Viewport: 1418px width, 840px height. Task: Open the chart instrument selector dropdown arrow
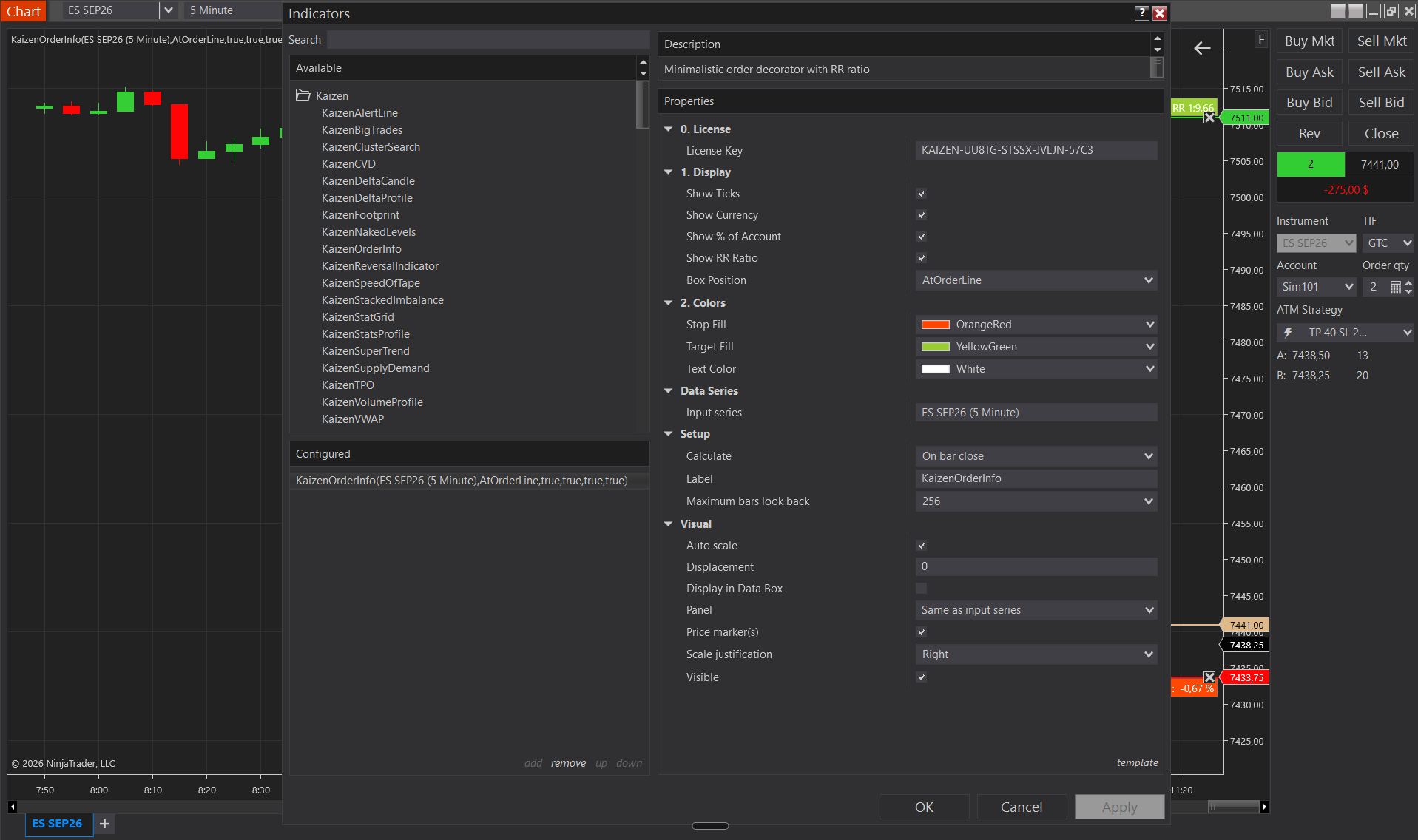[169, 10]
